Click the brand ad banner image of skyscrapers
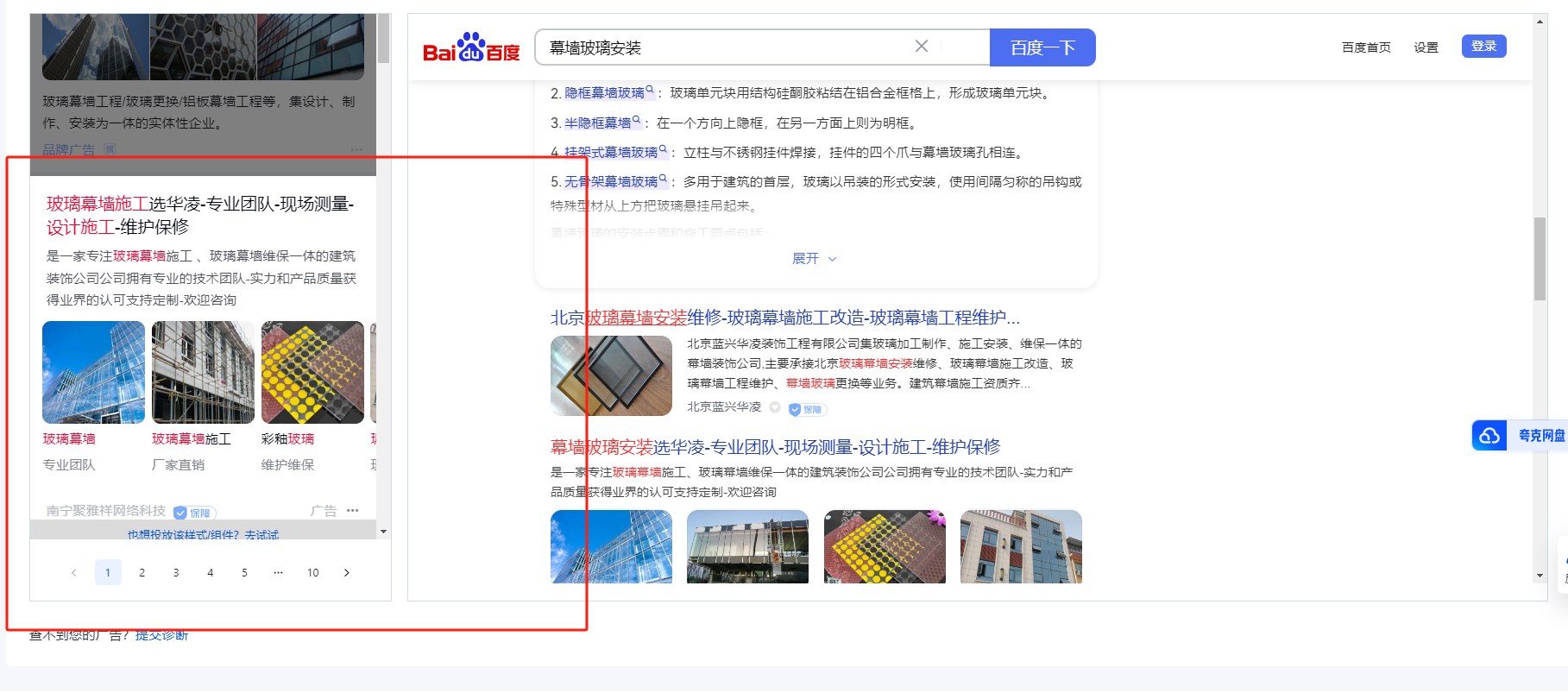This screenshot has width=1568, height=693. (203, 47)
